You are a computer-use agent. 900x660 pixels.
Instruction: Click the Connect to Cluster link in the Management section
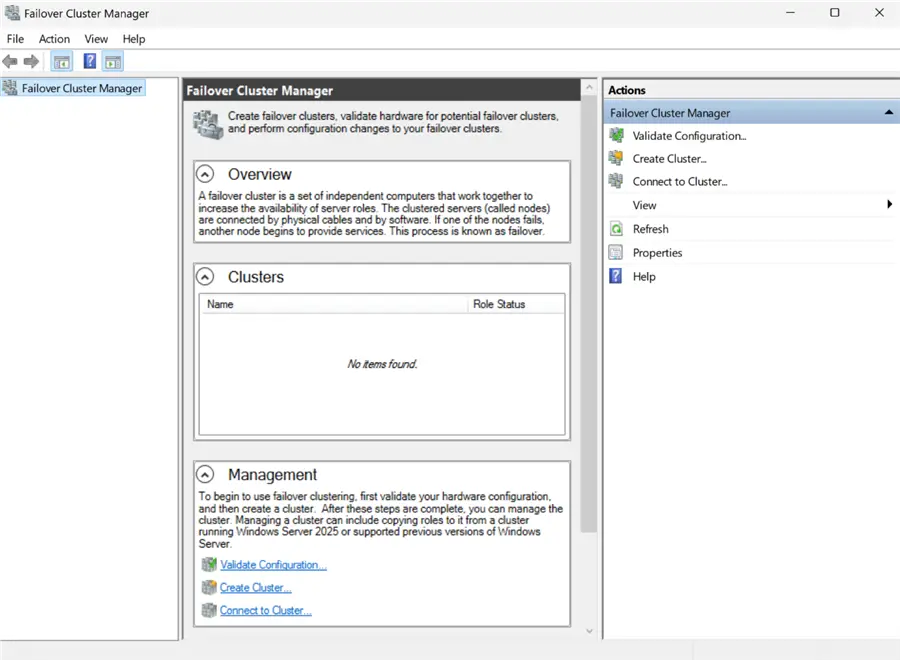pos(266,611)
